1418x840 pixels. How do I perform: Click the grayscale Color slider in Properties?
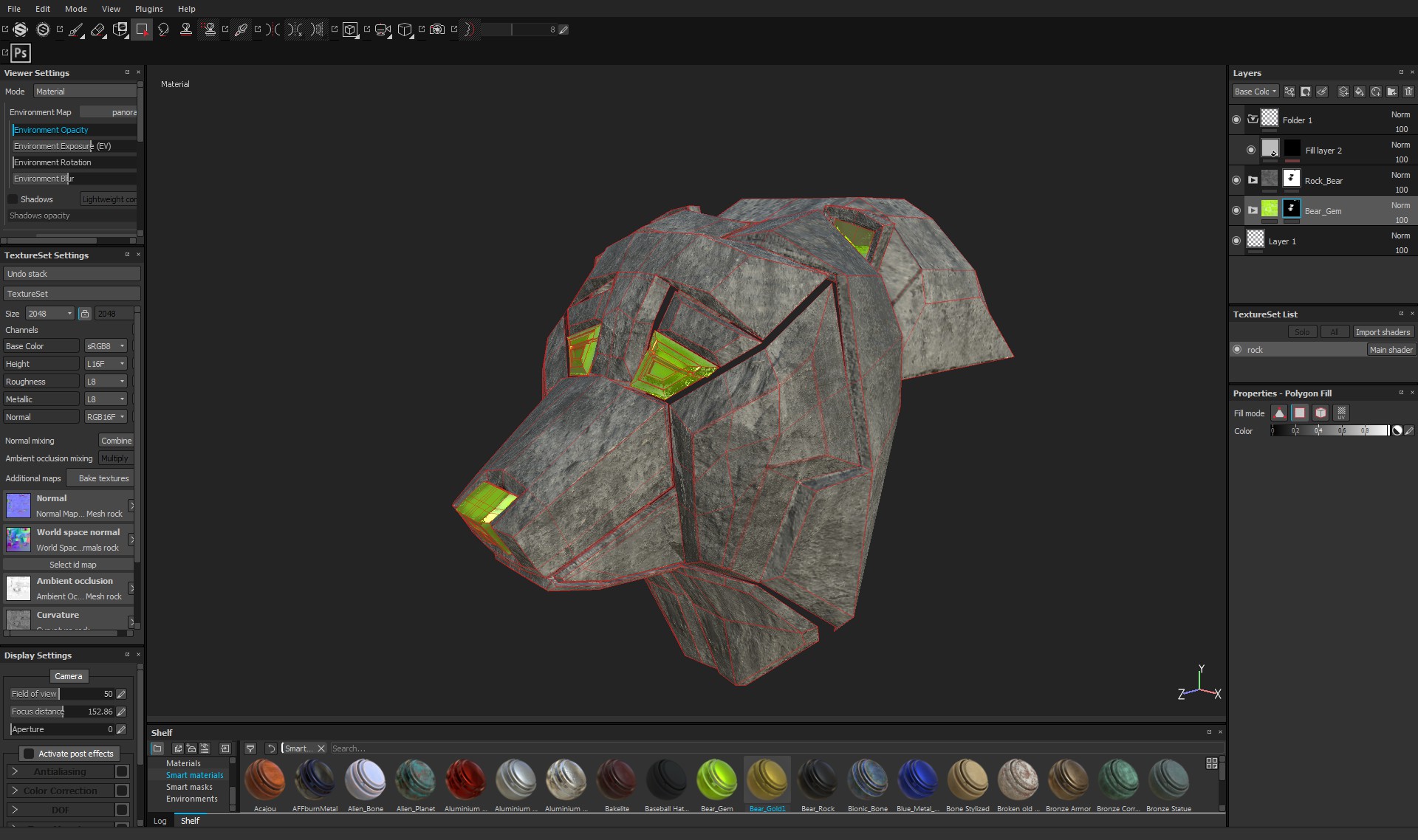click(x=1329, y=430)
